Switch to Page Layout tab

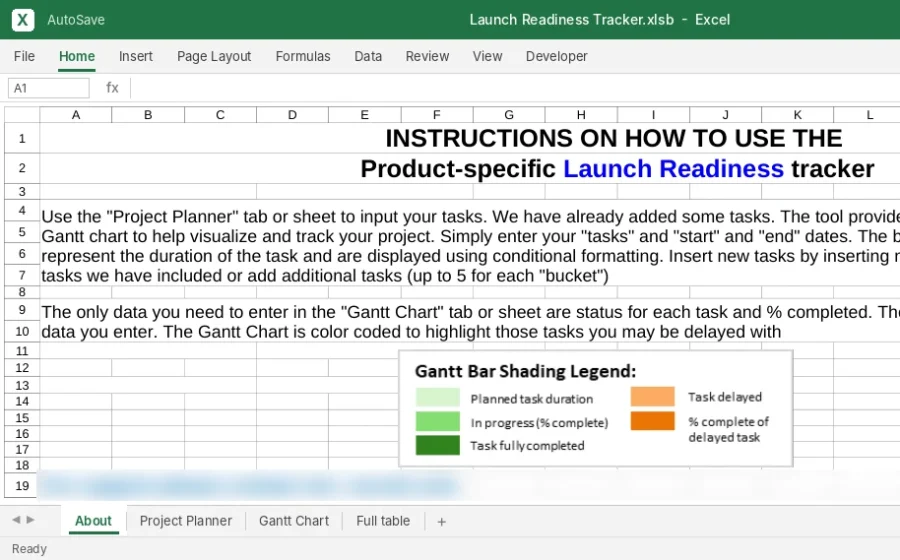[214, 56]
